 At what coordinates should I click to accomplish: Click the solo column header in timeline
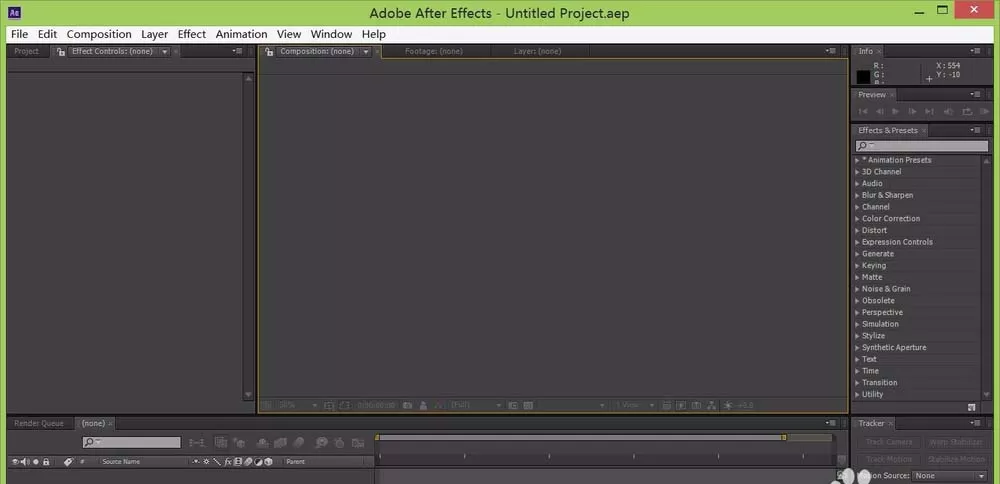pyautogui.click(x=36, y=462)
